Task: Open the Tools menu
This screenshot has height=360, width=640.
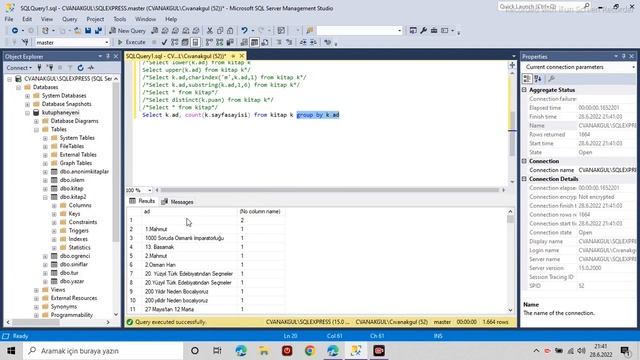Action: coord(120,19)
